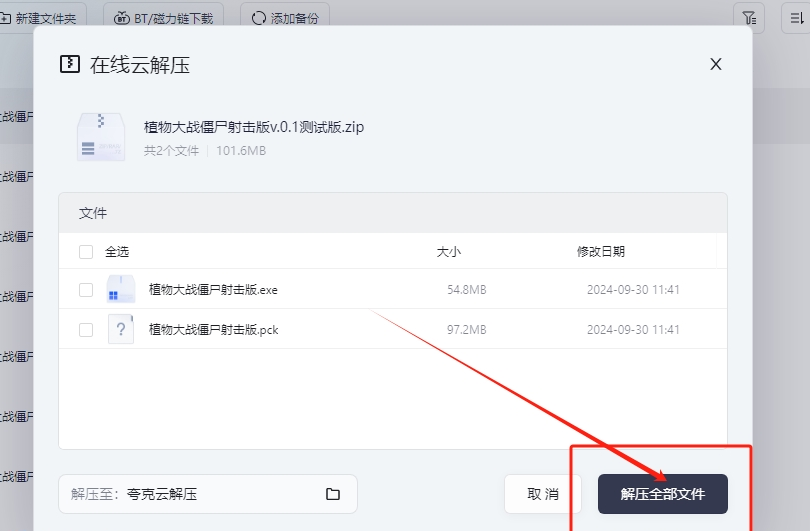This screenshot has height=531, width=810.
Task: Click the 101.6MB archive size text
Action: 241,151
